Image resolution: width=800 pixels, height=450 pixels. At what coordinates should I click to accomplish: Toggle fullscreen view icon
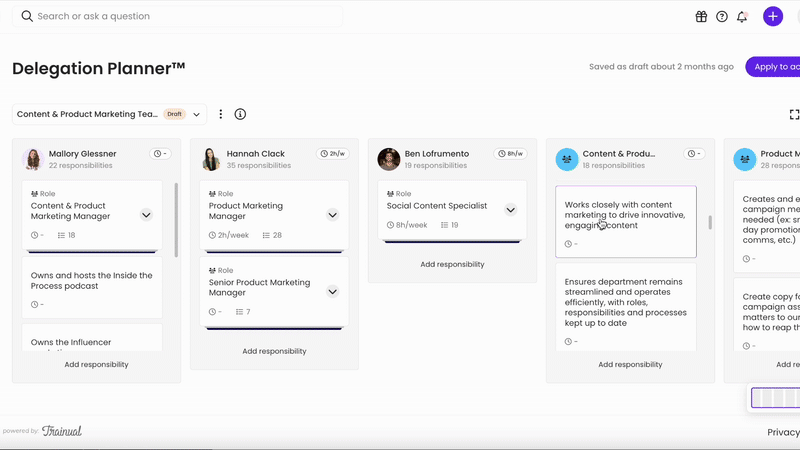pos(794,114)
